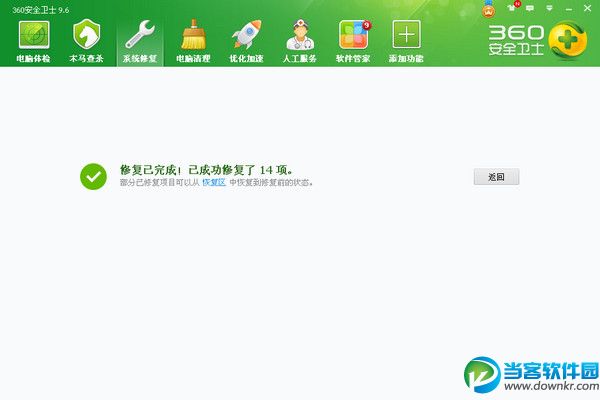Open the 恢复区 link
Screen dimensions: 600x400
214,183
